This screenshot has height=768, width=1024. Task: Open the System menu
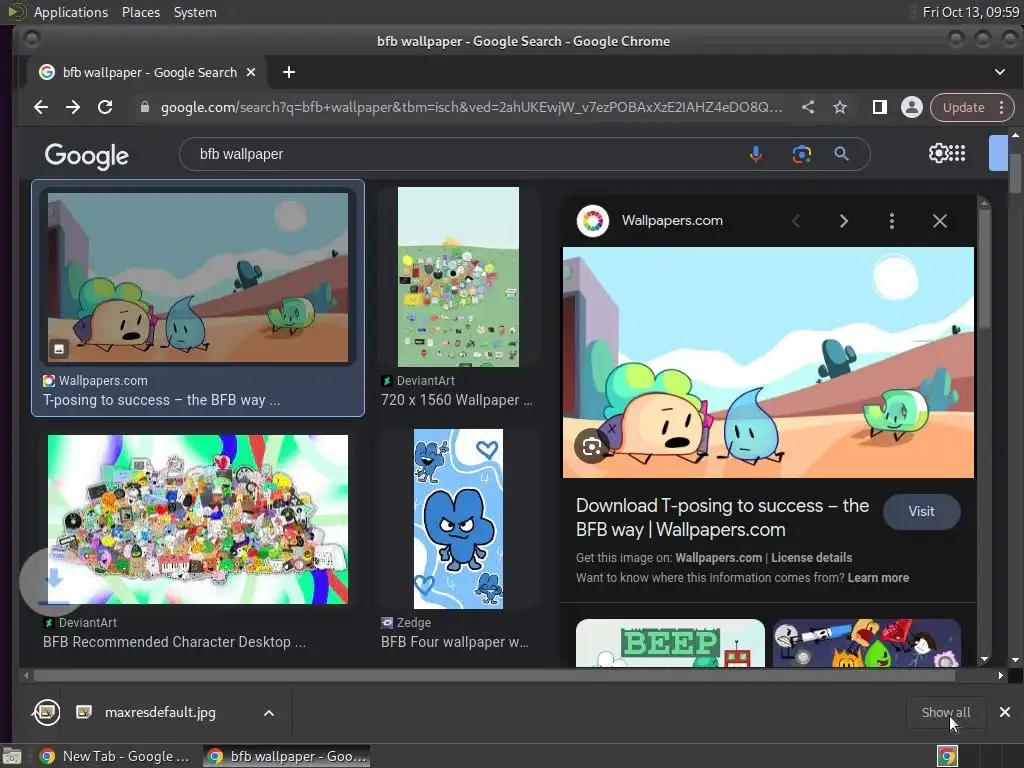tap(195, 12)
